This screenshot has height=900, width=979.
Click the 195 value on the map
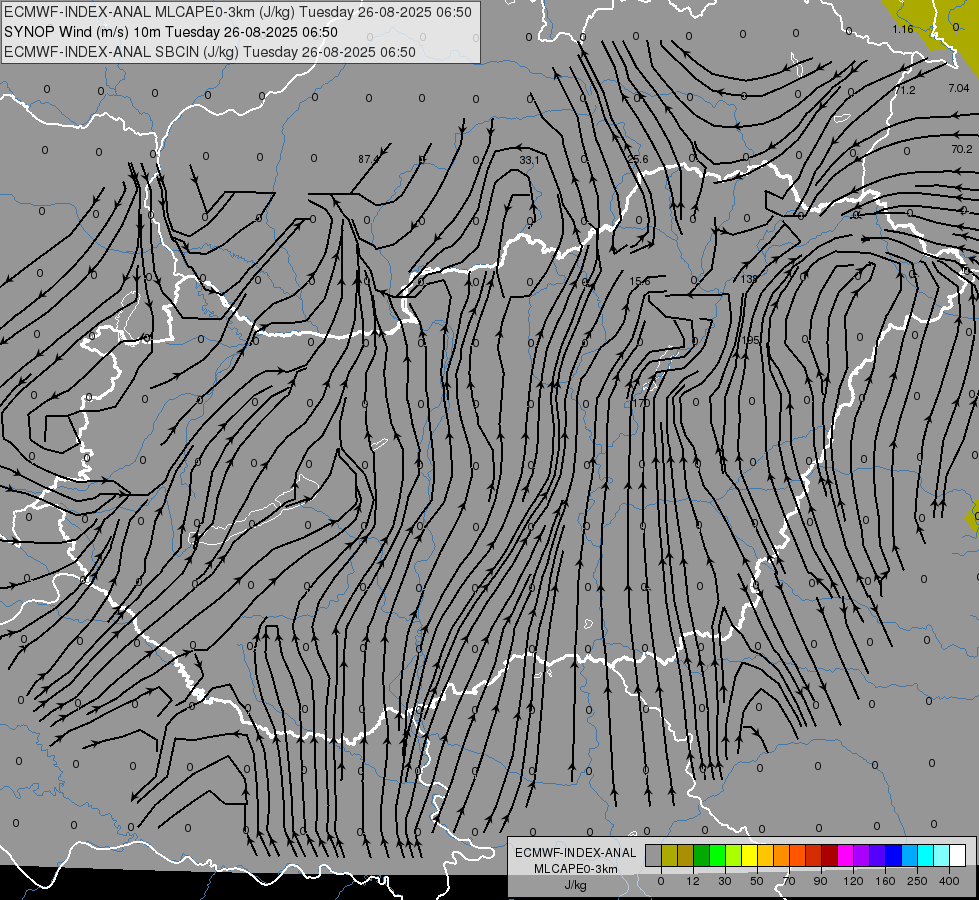tap(750, 340)
